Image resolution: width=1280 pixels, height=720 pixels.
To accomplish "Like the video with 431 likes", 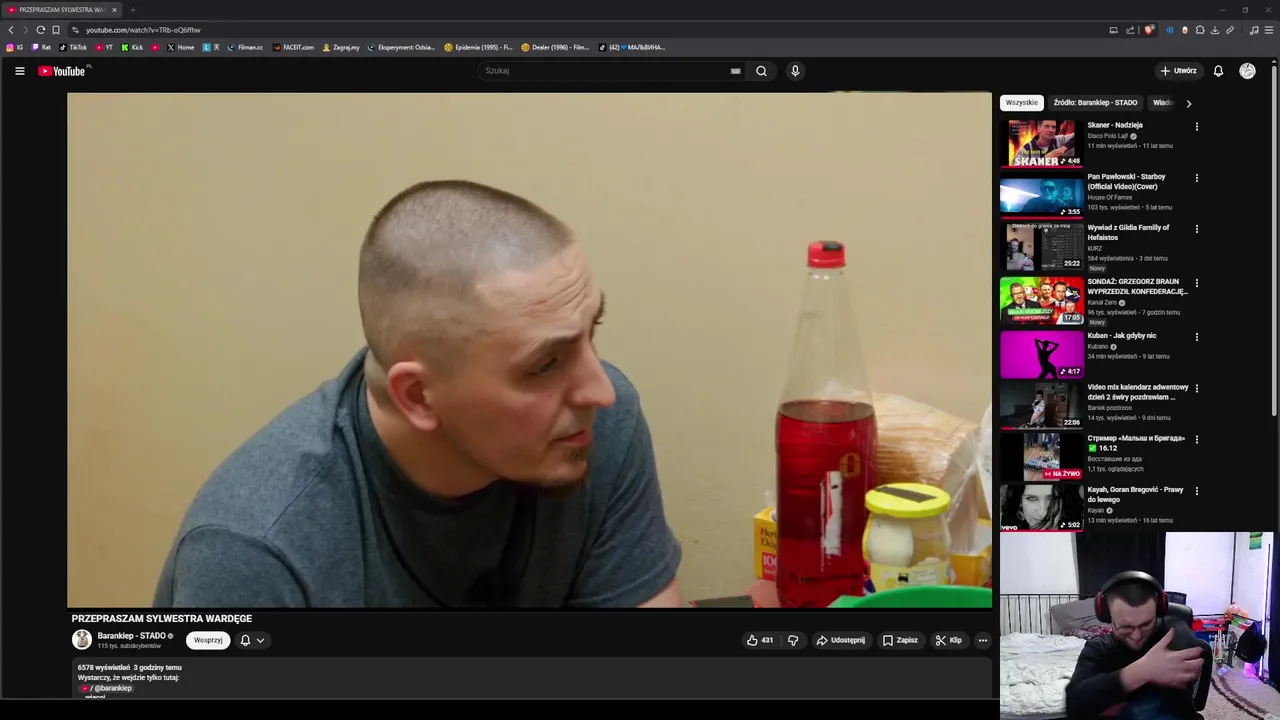I will (760, 640).
